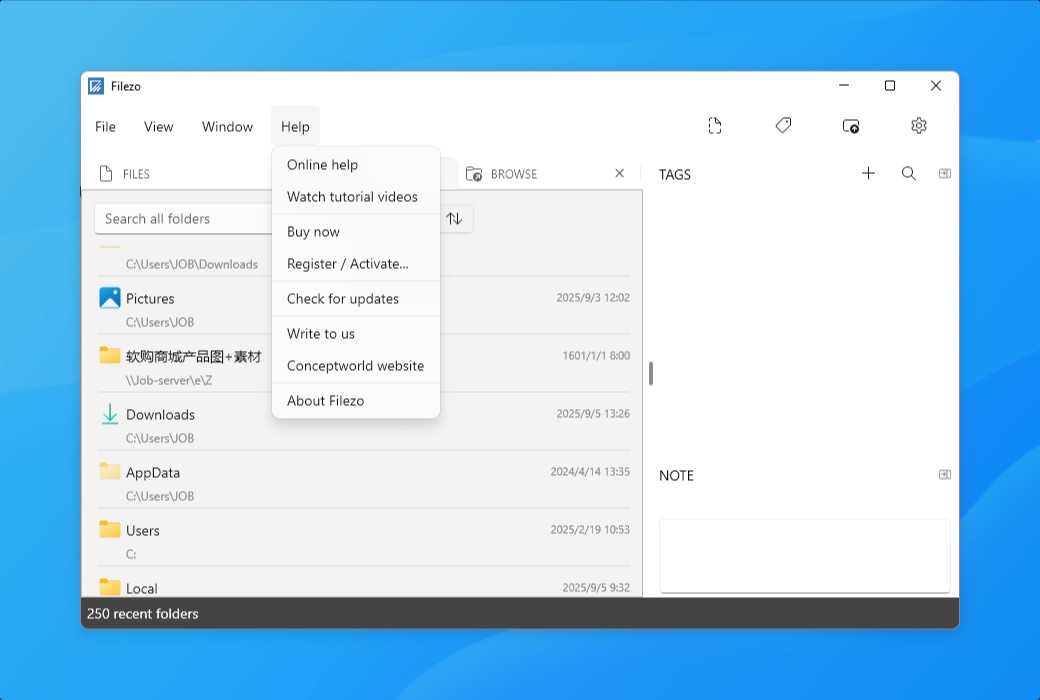This screenshot has width=1040, height=700.
Task: Search tags with magnifier icon
Action: tap(909, 173)
